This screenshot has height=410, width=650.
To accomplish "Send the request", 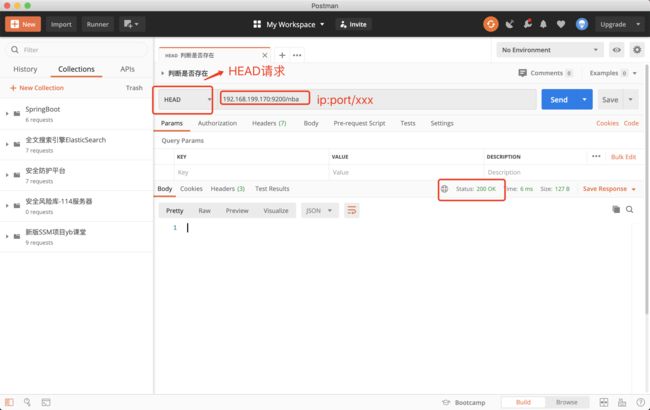I will tap(558, 99).
